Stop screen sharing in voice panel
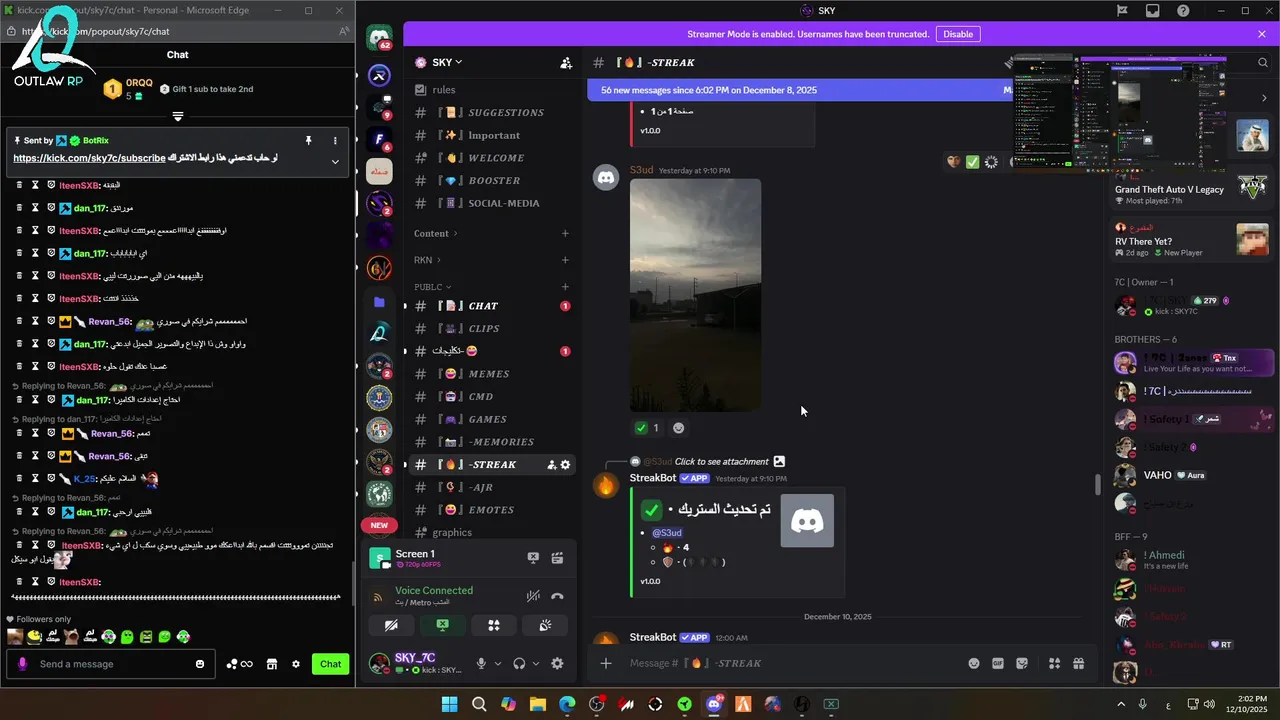The height and width of the screenshot is (720, 1280). (x=442, y=625)
